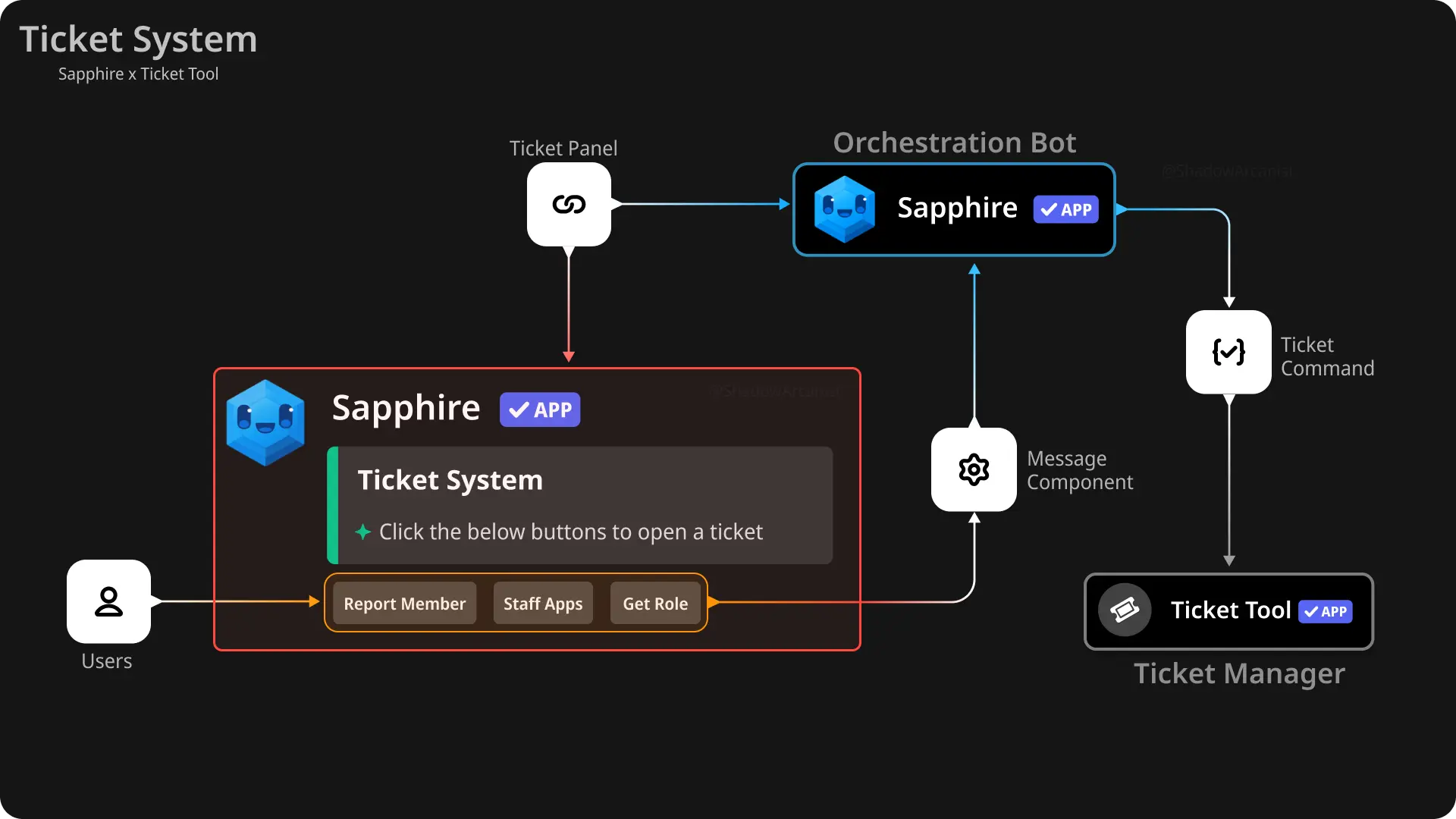This screenshot has width=1456, height=819.
Task: Click the 'Message Component' label
Action: (1080, 470)
